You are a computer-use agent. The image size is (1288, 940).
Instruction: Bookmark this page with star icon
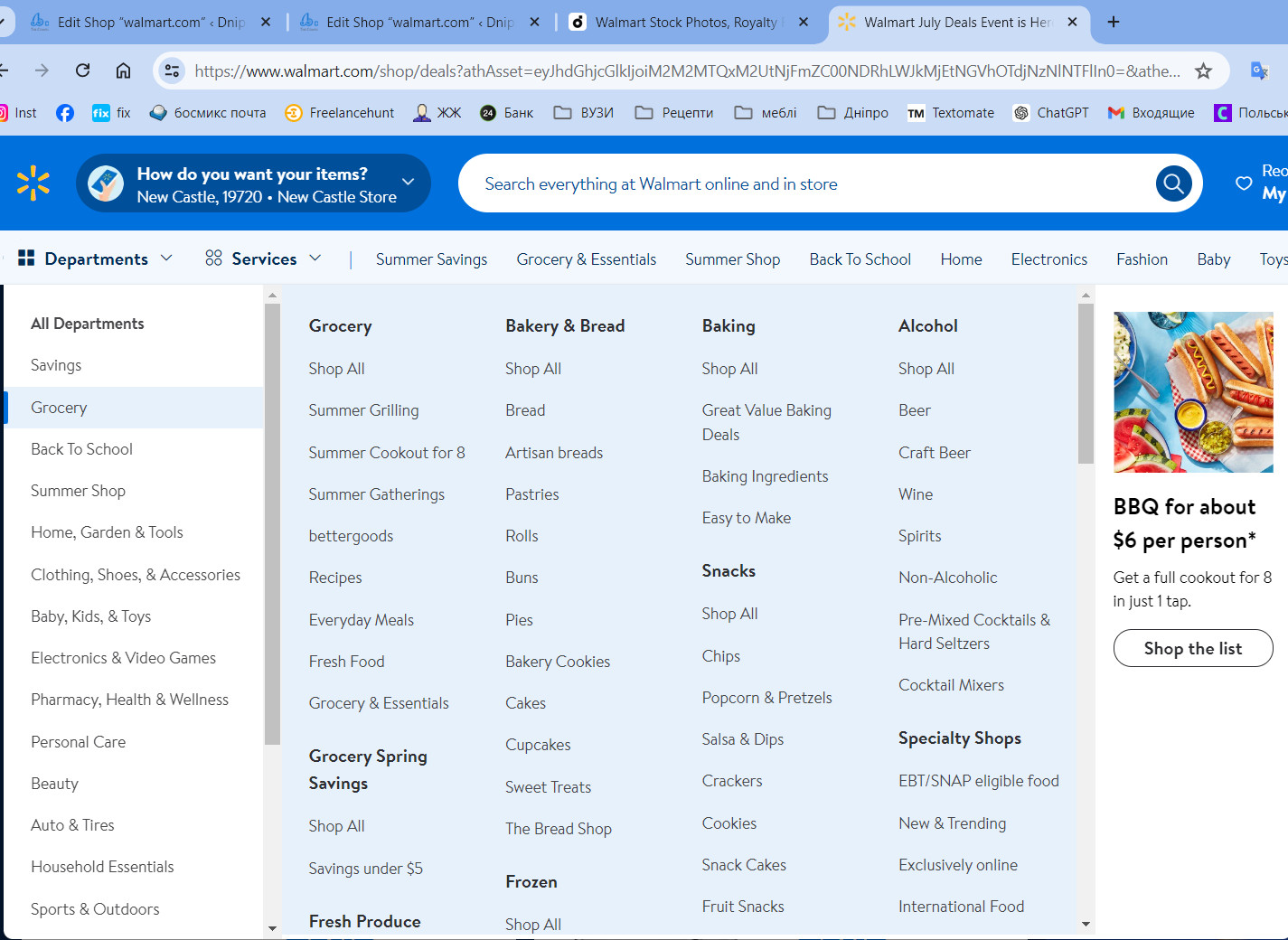(x=1203, y=70)
